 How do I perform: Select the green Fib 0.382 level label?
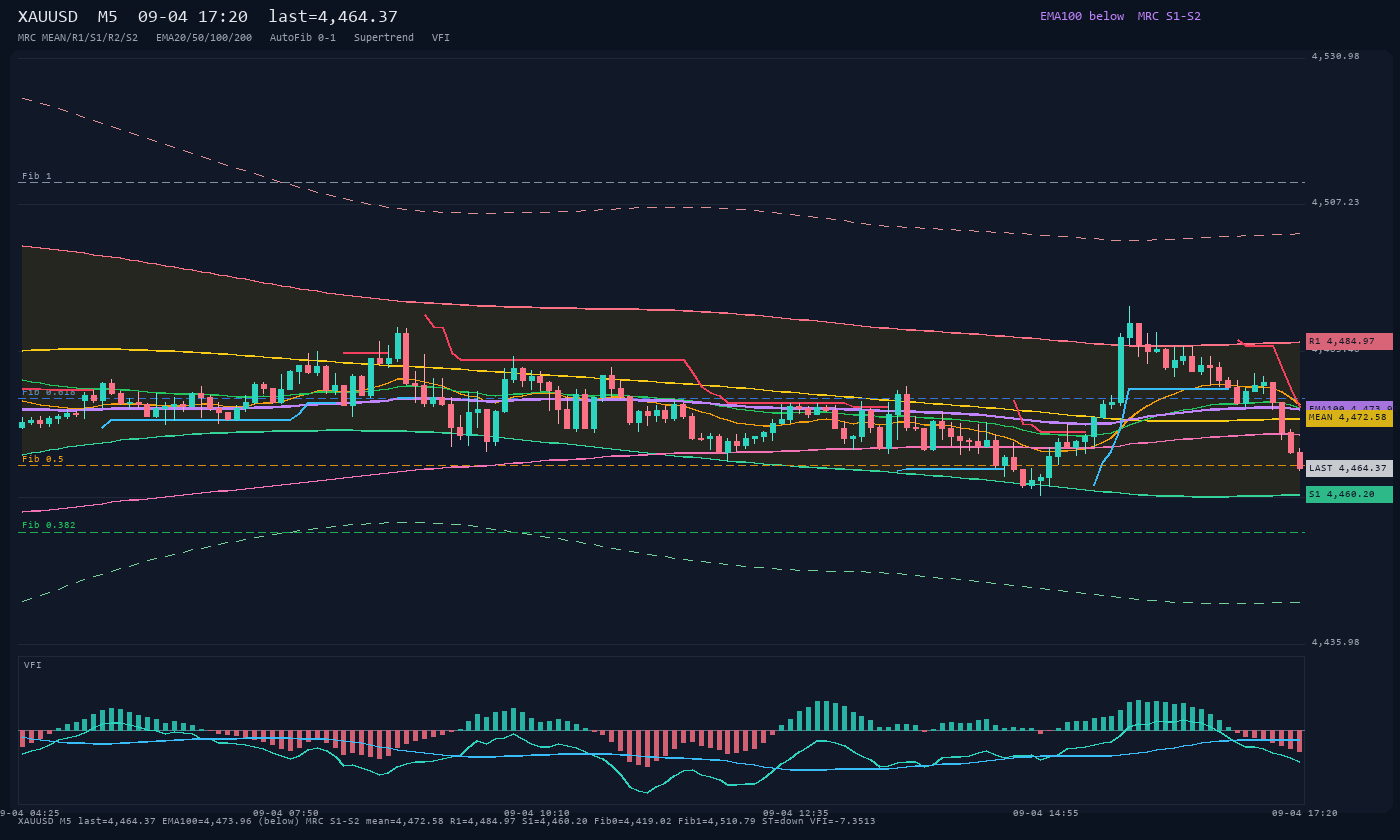[x=49, y=525]
